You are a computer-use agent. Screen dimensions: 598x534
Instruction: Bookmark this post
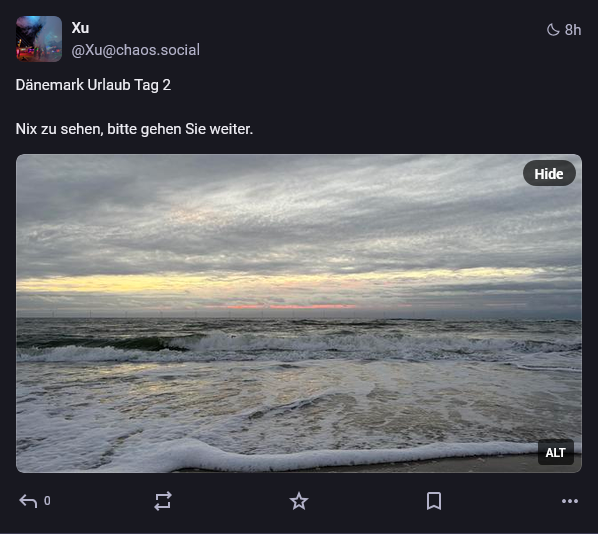click(434, 501)
